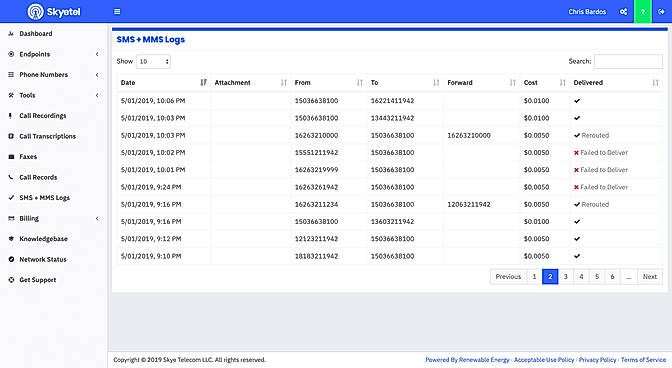Sort table by To column arrow
672x368 pixels.
(x=436, y=83)
